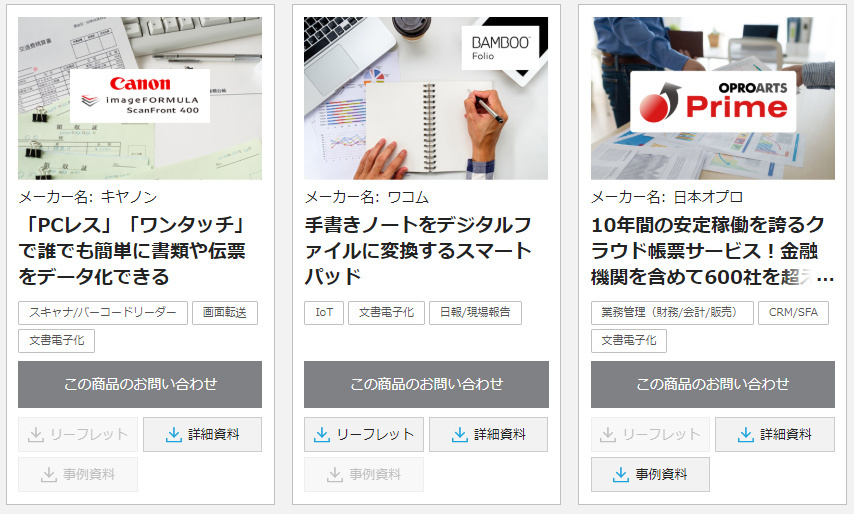The width and height of the screenshot is (854, 514).
Task: Click the download icon on 日本オプロ's 事例資料 button
Action: (x=620, y=474)
